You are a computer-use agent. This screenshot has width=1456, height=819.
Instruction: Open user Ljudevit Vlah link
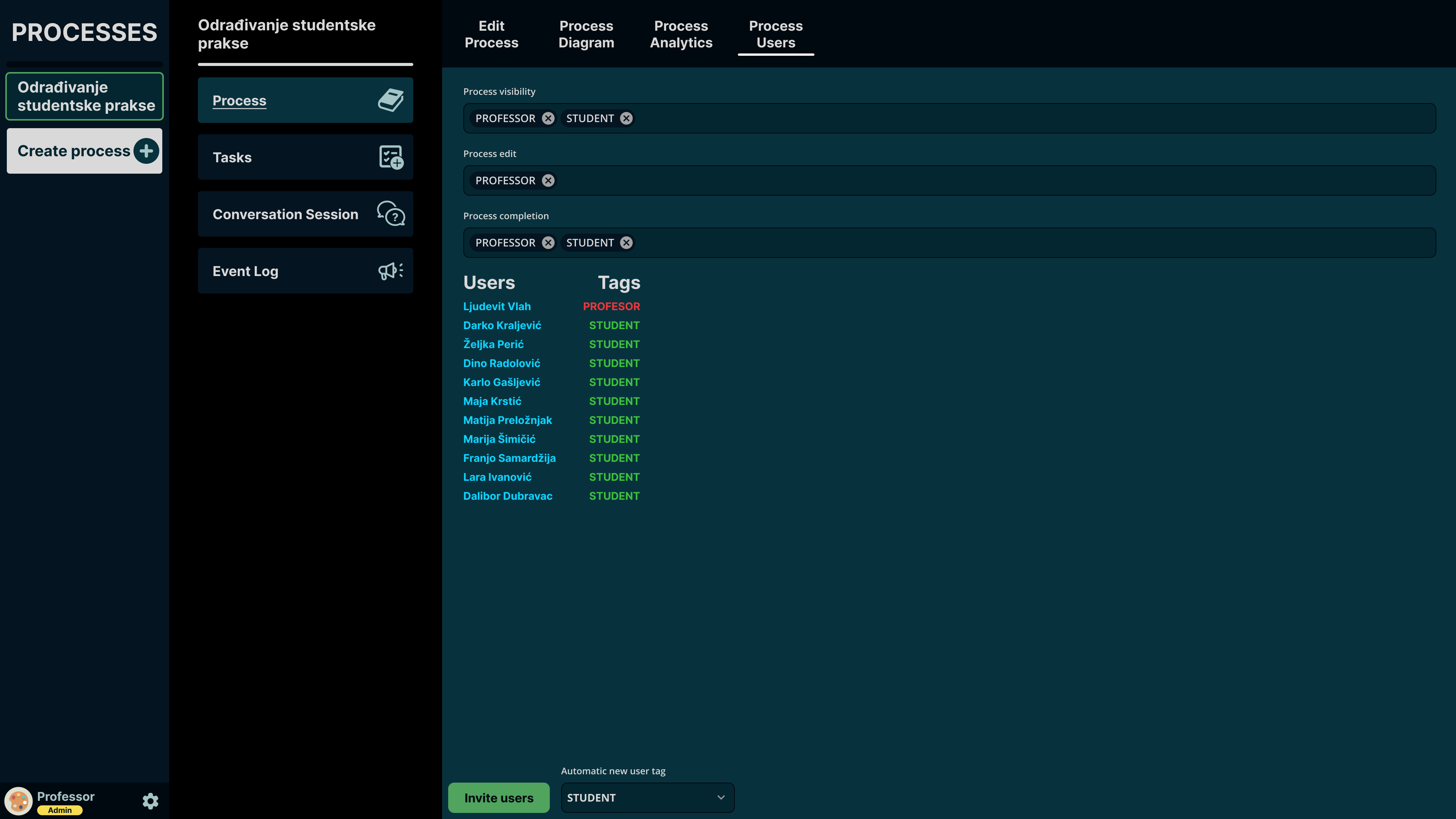[x=497, y=306]
